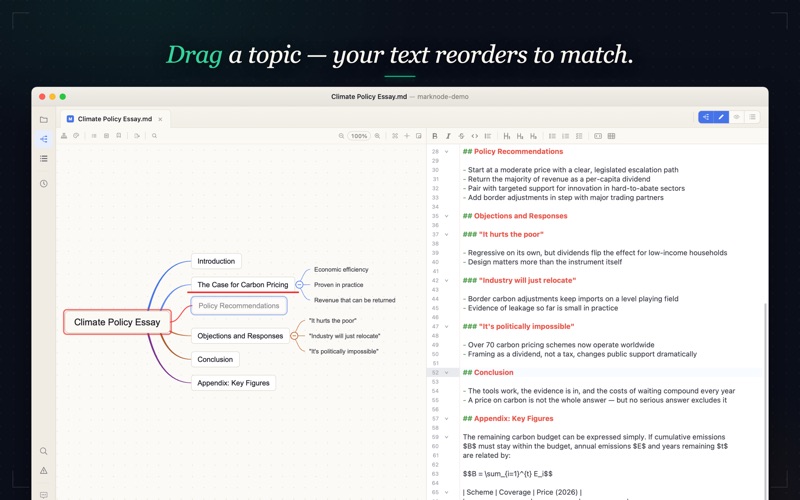Select "Industry will just relocate" mind map subtopic
Screen dimensions: 800x500
(x=344, y=336)
